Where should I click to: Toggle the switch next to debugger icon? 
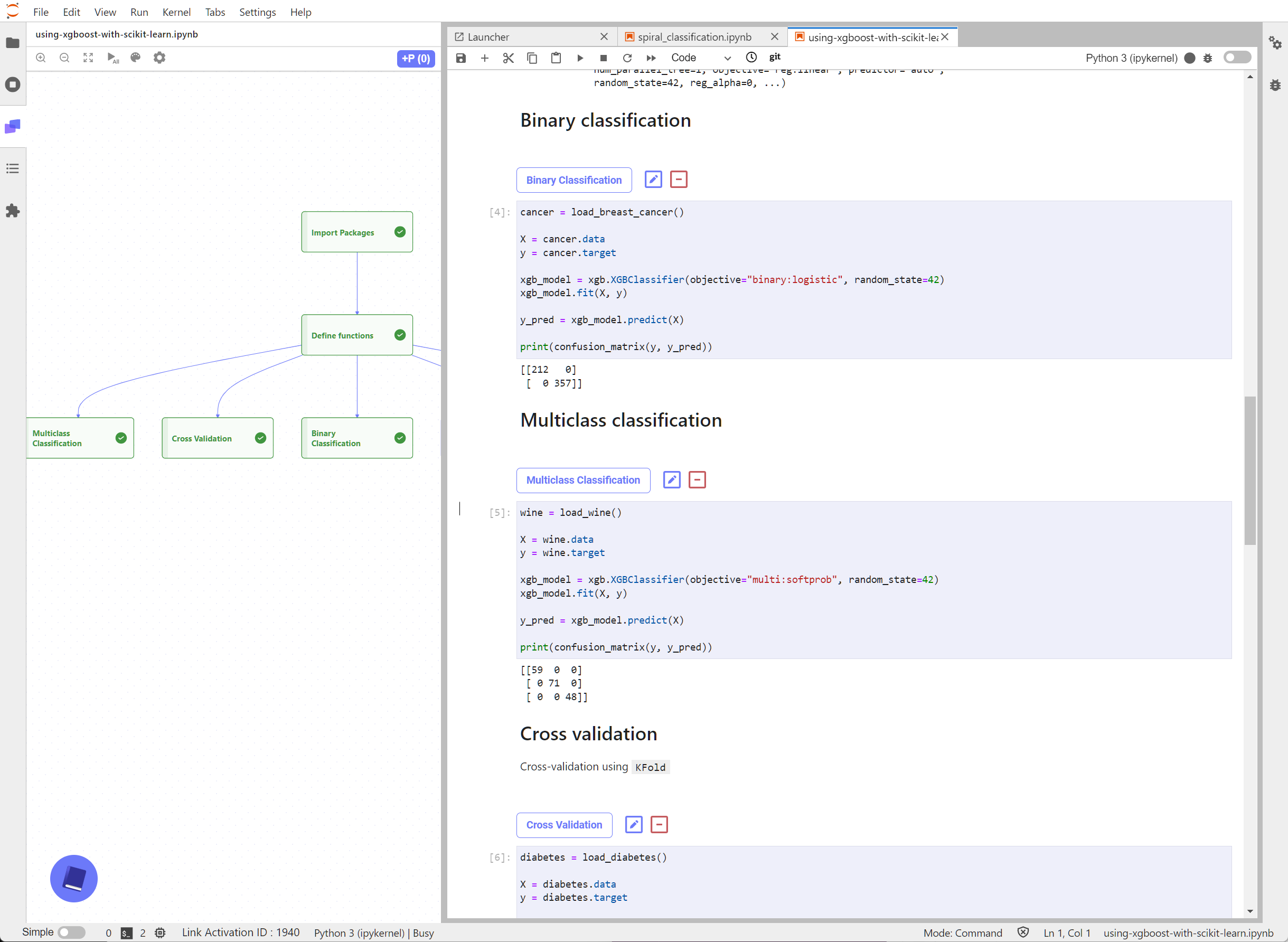(1237, 58)
